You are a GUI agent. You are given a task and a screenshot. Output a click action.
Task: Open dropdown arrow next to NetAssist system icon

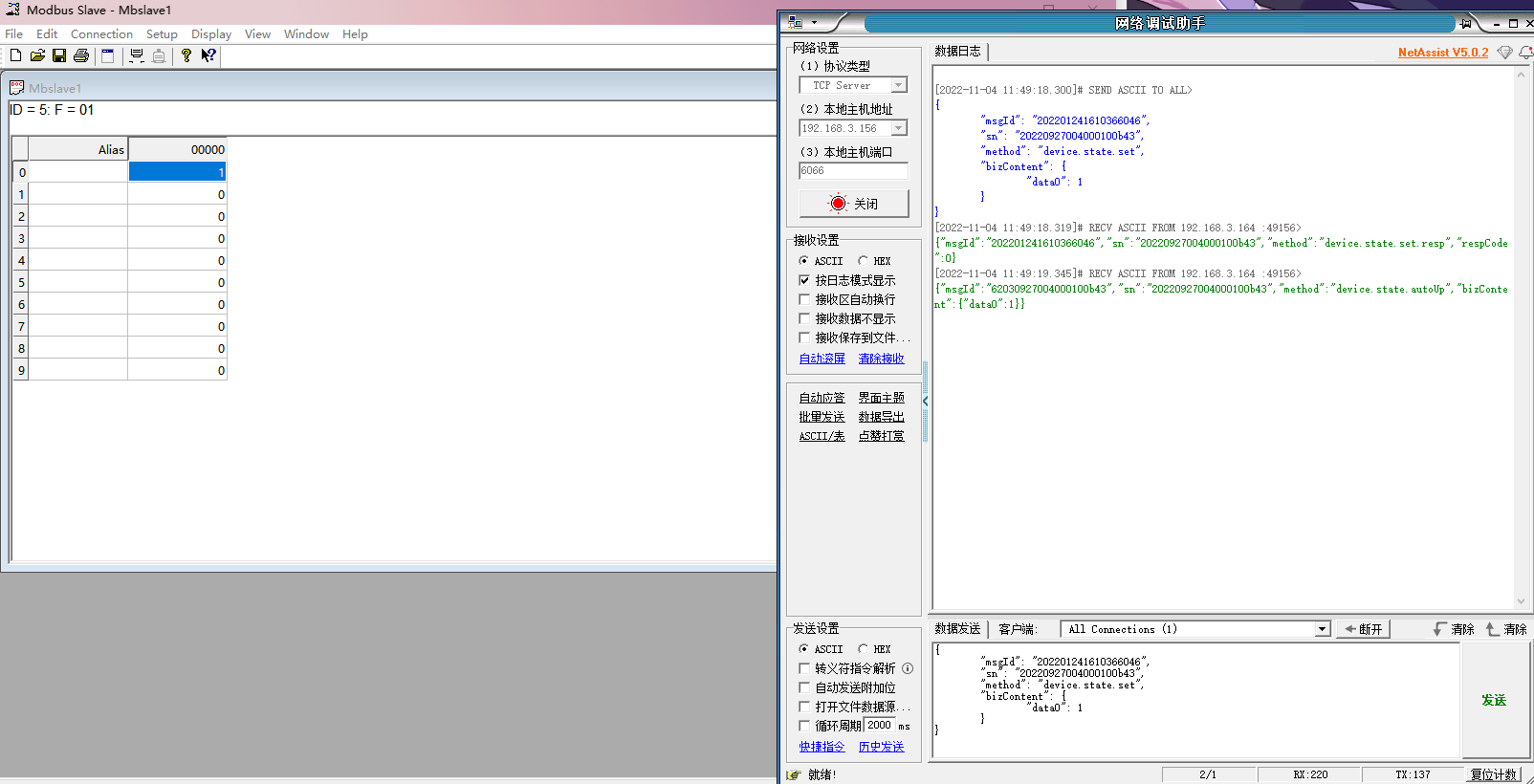pos(814,23)
